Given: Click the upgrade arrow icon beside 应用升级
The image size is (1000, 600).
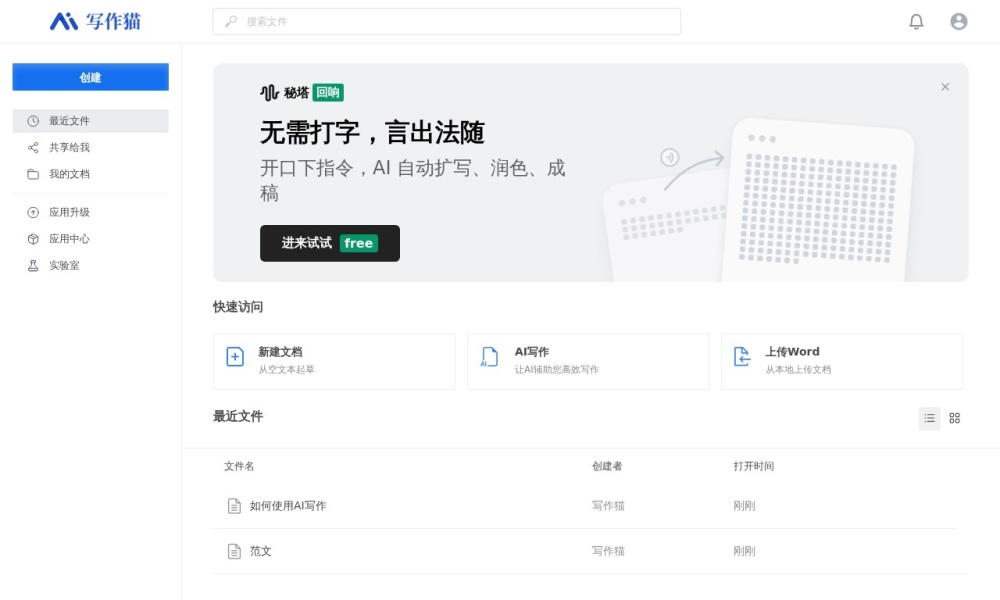Looking at the screenshot, I should click(x=33, y=212).
